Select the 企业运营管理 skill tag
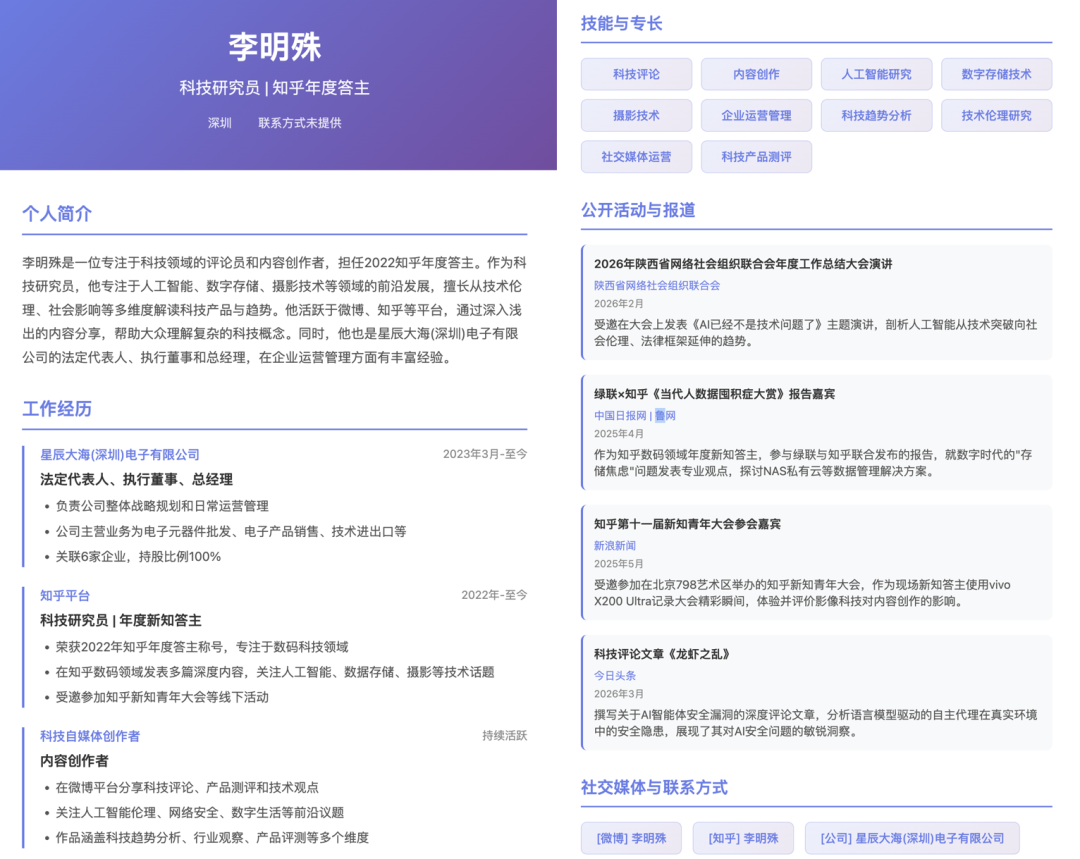This screenshot has width=1080, height=859. [756, 115]
